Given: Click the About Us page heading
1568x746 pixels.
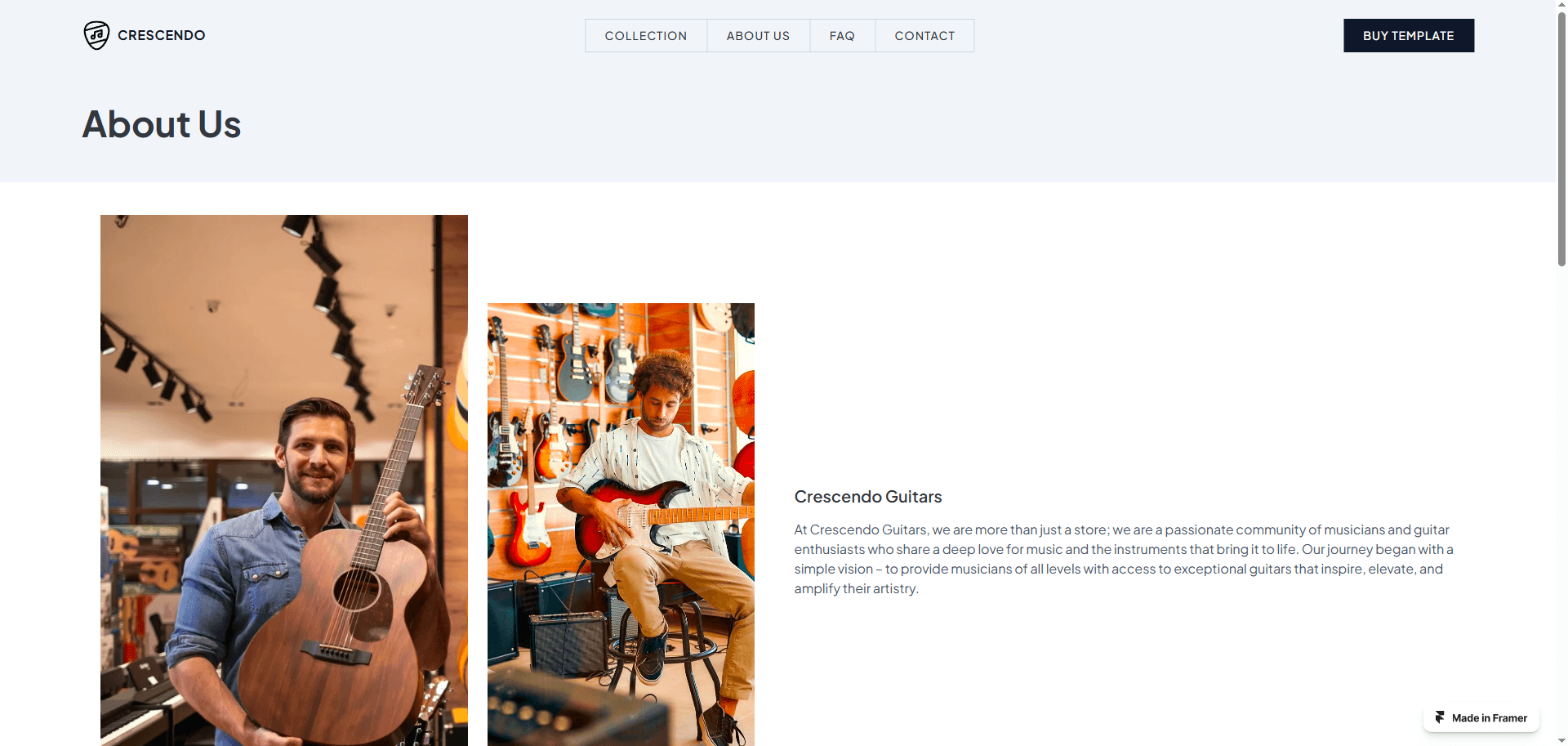Looking at the screenshot, I should coord(162,124).
